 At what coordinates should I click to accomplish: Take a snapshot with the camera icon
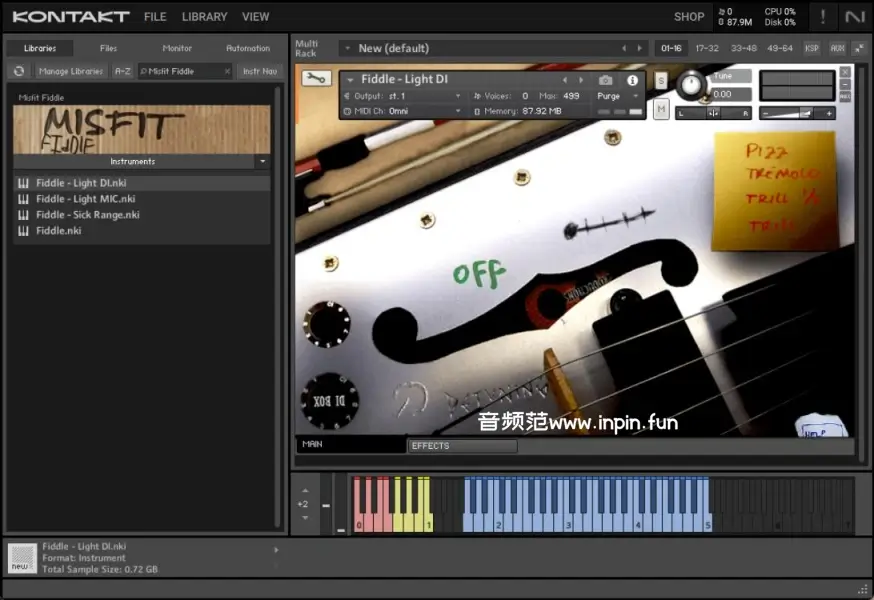coord(605,80)
